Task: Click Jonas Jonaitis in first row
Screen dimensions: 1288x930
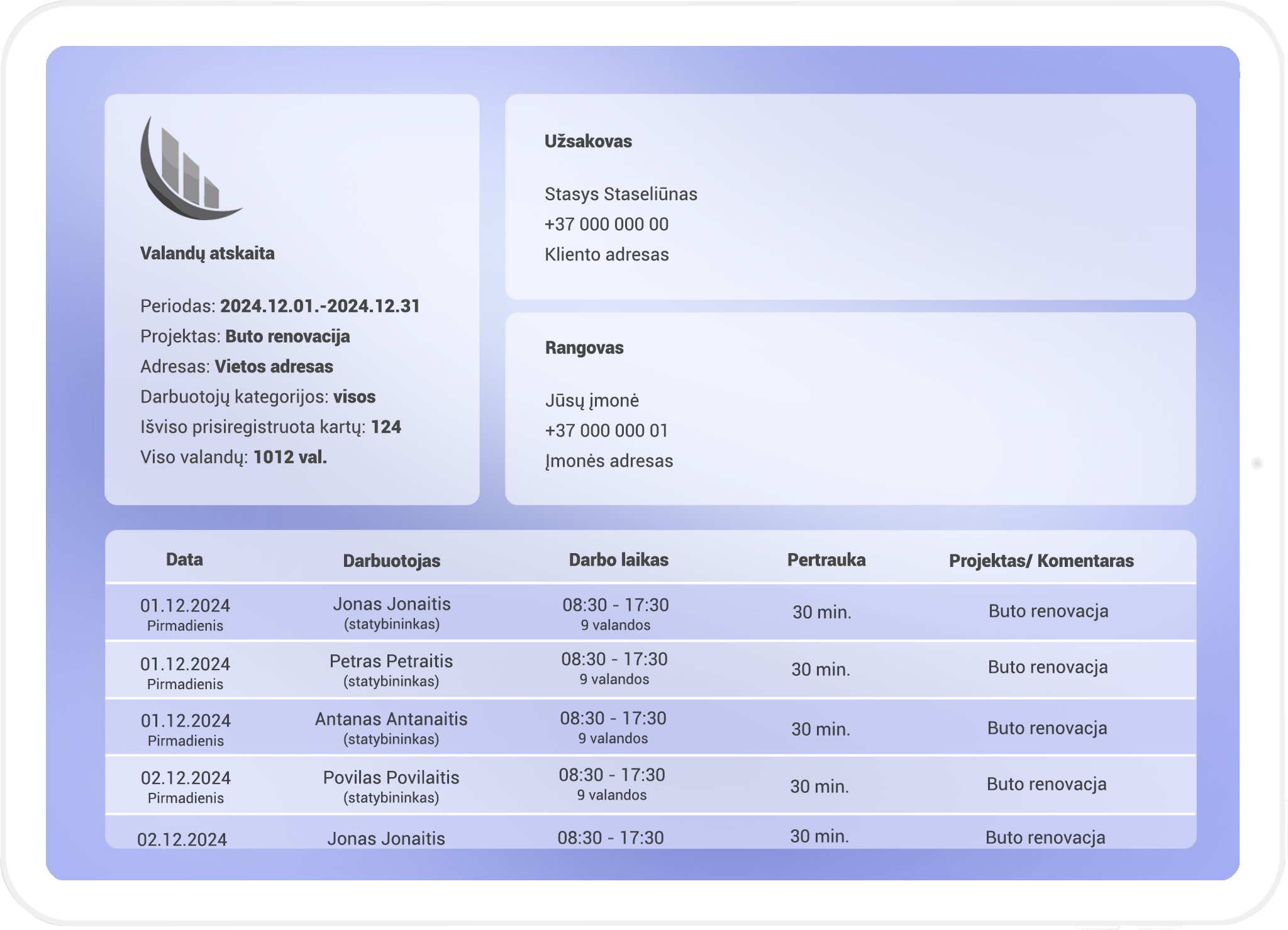Action: (x=391, y=605)
